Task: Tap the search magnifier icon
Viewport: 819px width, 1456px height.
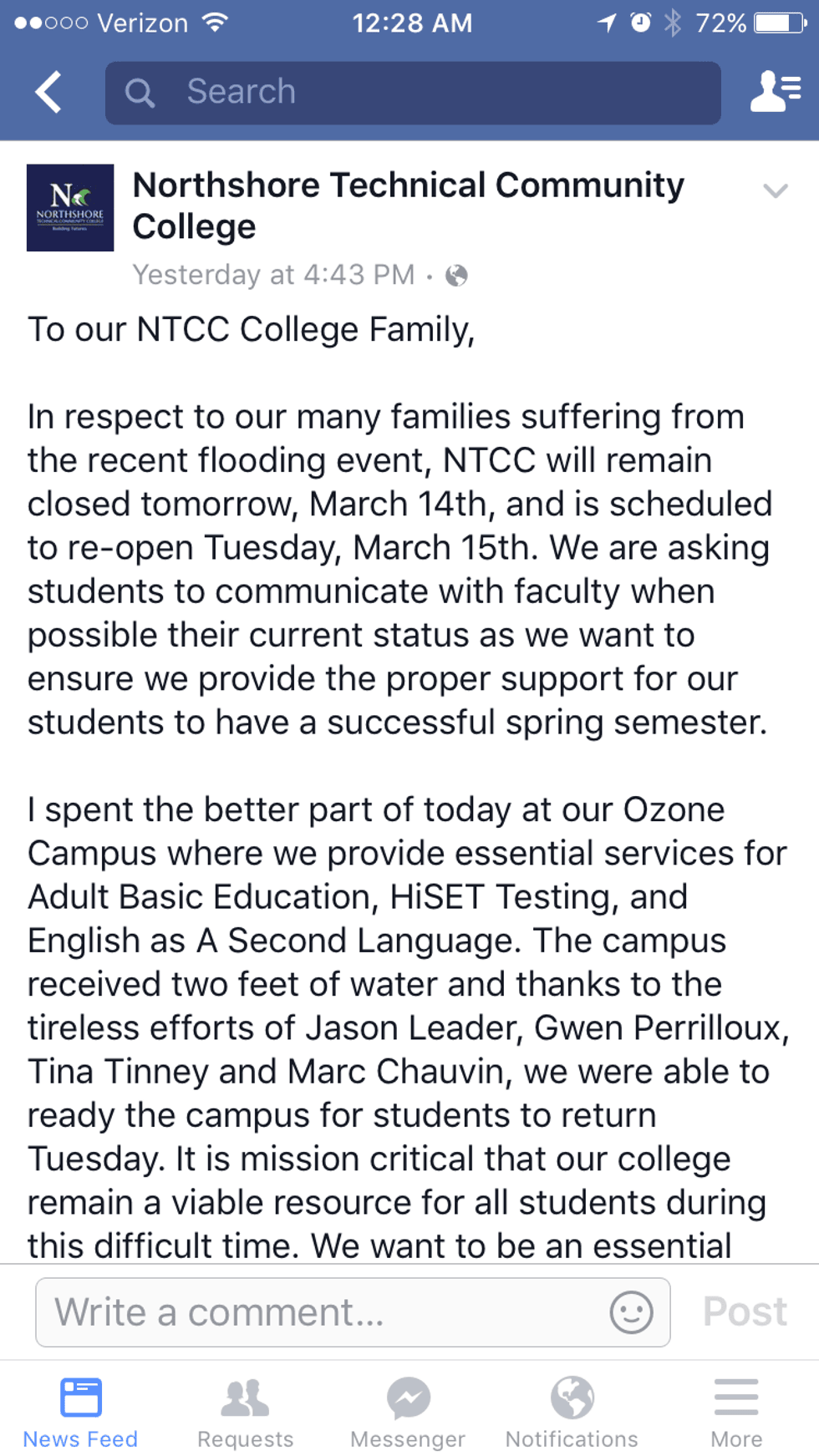Action: pos(140,93)
